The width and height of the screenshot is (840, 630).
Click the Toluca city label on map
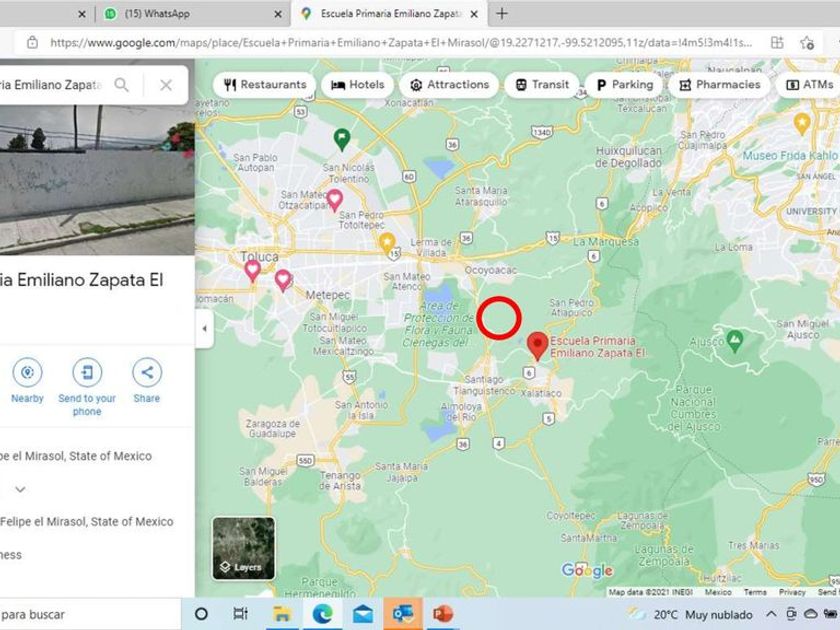point(259,256)
